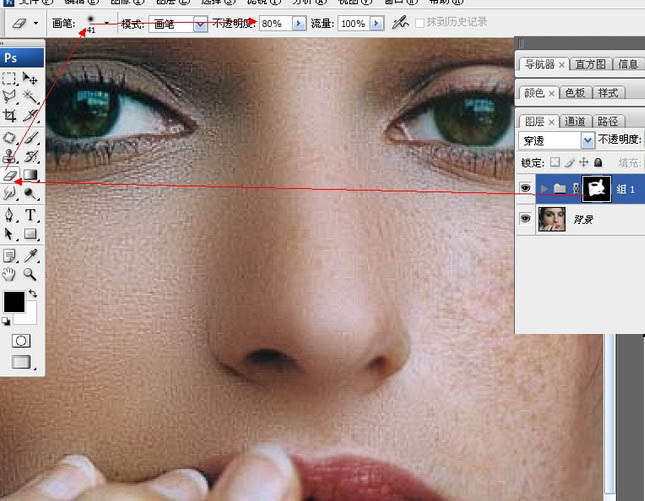Select the Type tool
Image resolution: width=645 pixels, height=501 pixels.
click(30, 215)
